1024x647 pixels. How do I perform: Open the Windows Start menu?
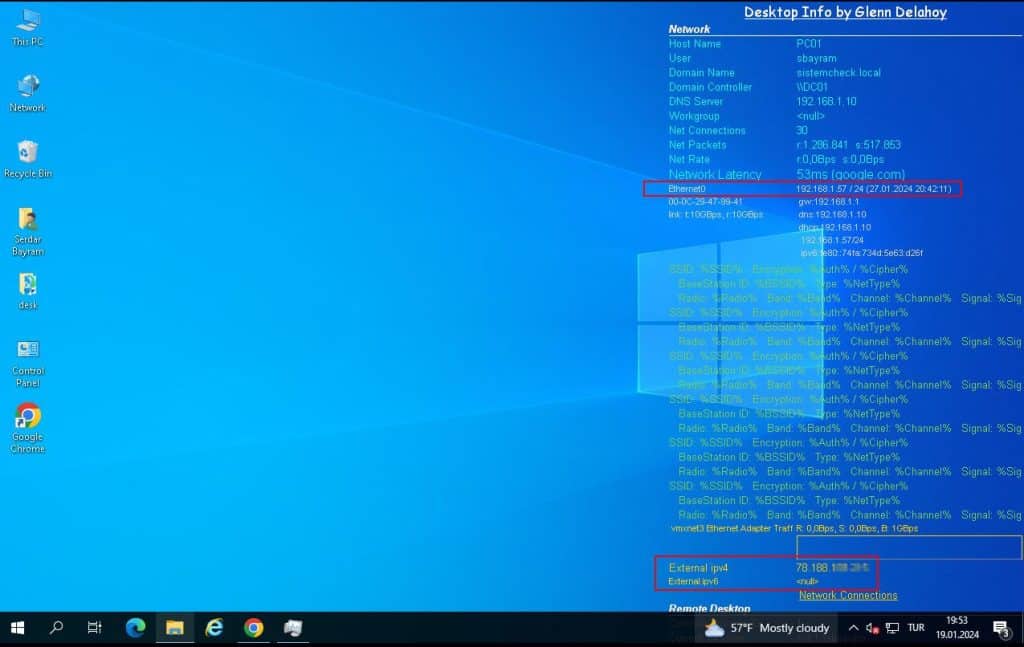tap(17, 628)
